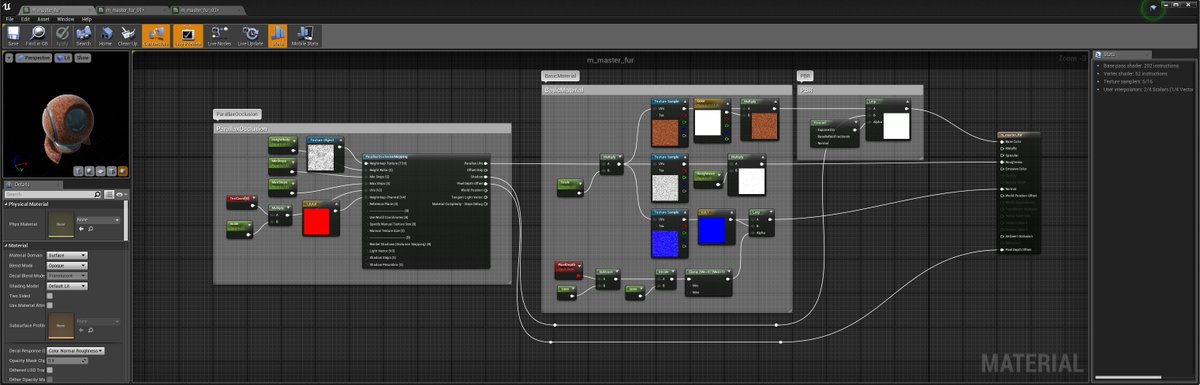
Task: Open the Details eye visibility options
Action: 121,194
